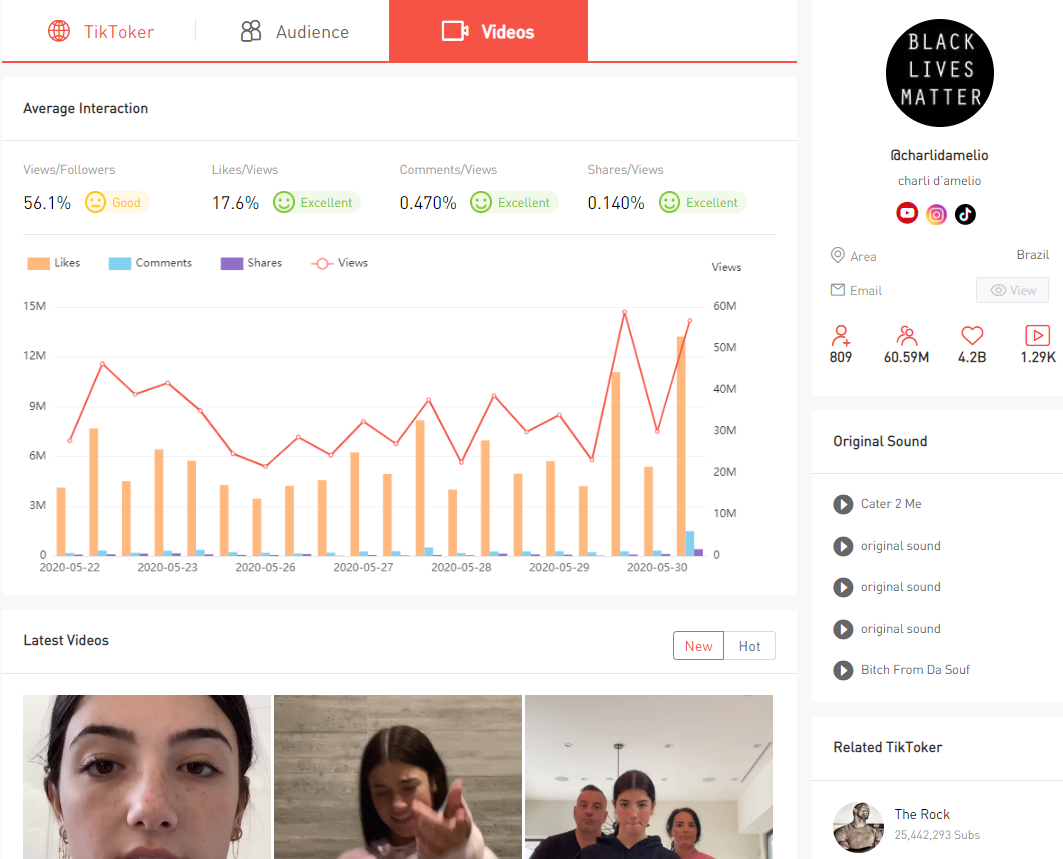This screenshot has height=859, width=1063.
Task: Click the Excellent smiley icon for Shares/Views
Action: (x=669, y=202)
